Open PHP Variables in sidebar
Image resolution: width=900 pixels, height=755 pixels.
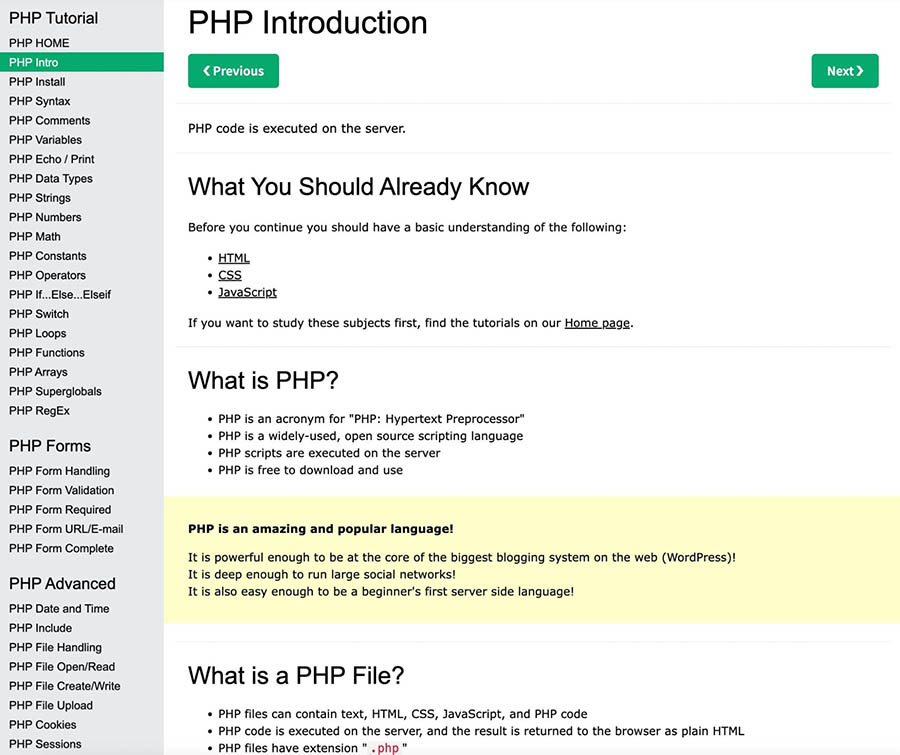click(x=45, y=140)
